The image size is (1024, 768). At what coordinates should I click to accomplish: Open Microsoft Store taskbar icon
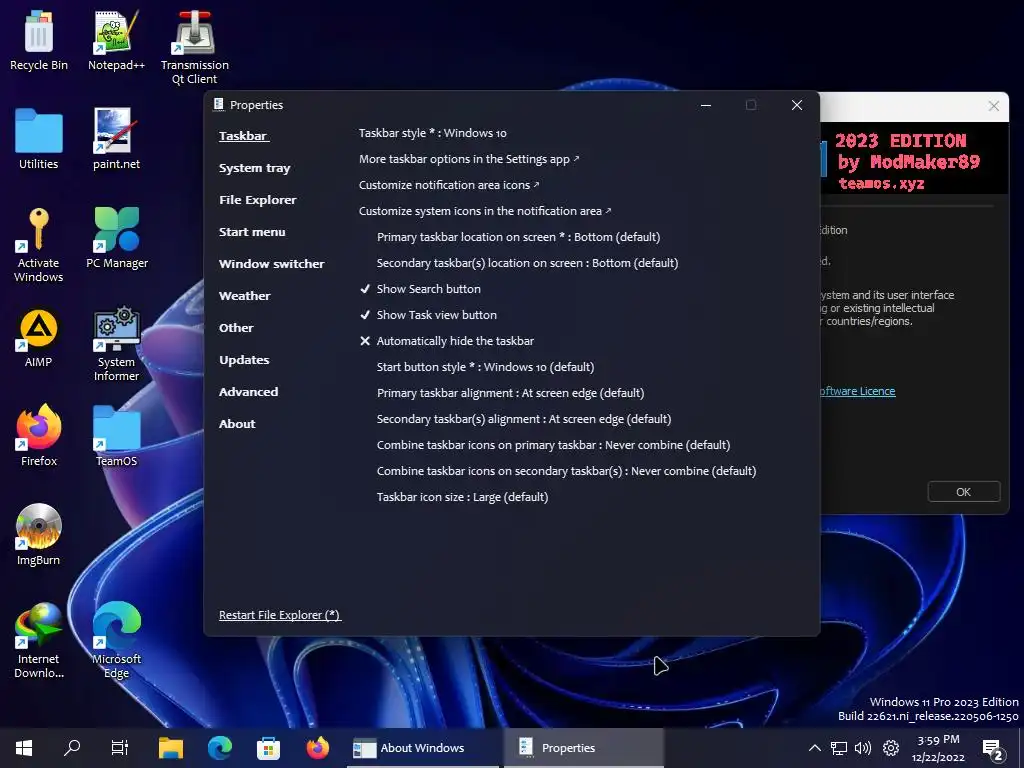(268, 748)
